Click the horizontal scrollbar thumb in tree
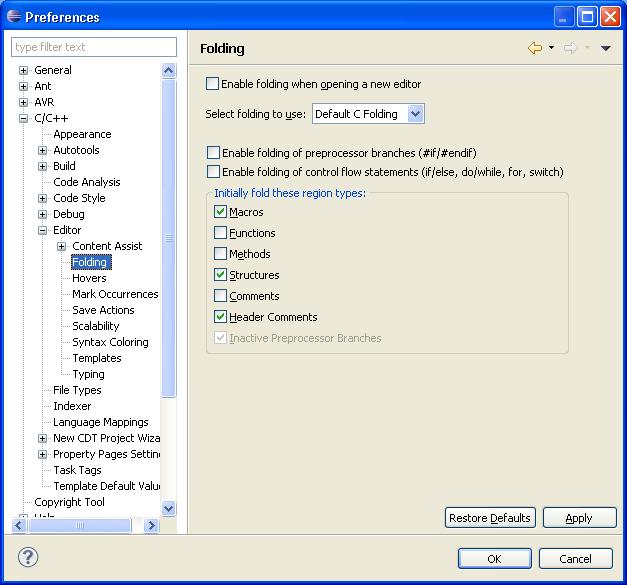627x585 pixels. [80, 525]
